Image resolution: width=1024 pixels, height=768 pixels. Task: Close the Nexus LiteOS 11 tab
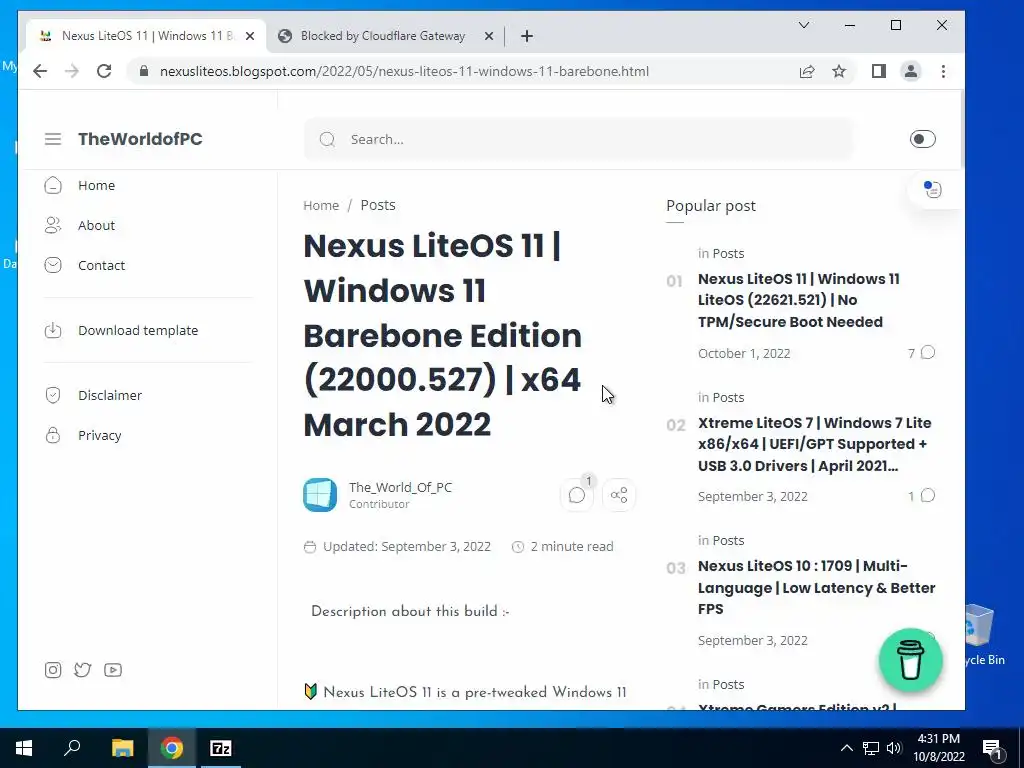[249, 36]
